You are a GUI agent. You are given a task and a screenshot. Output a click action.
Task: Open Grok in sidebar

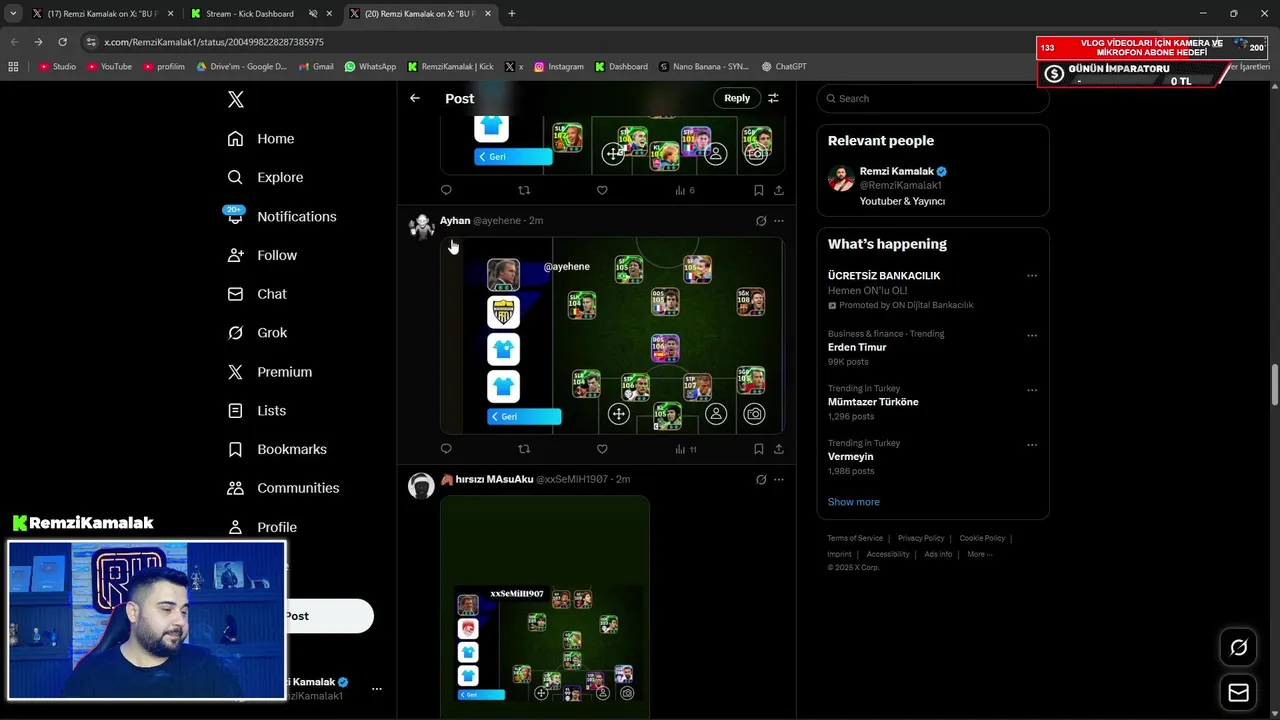point(257,333)
